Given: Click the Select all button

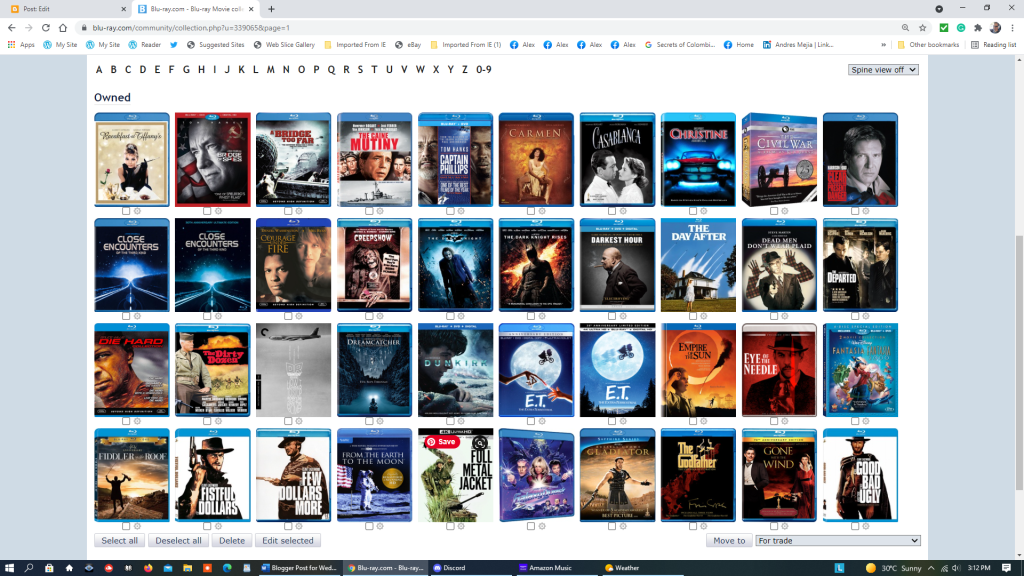Looking at the screenshot, I should point(120,541).
